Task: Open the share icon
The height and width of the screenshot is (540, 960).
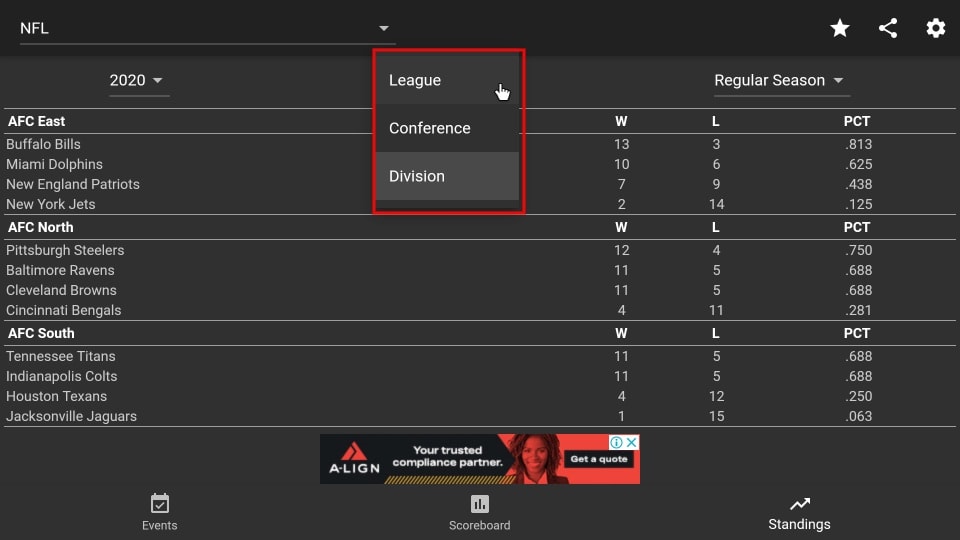Action: [888, 28]
